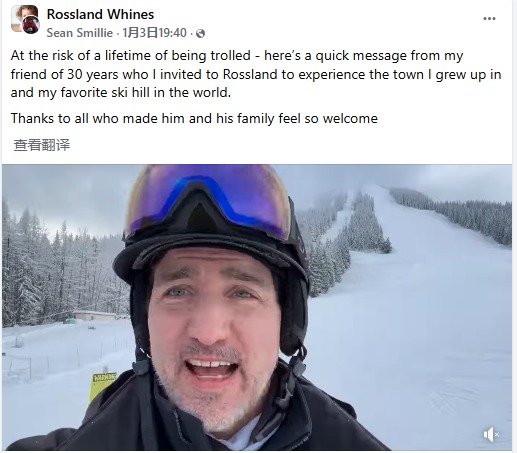This screenshot has width=517, height=453.
Task: Click 查看翻译 to see translation
Action: pos(42,145)
